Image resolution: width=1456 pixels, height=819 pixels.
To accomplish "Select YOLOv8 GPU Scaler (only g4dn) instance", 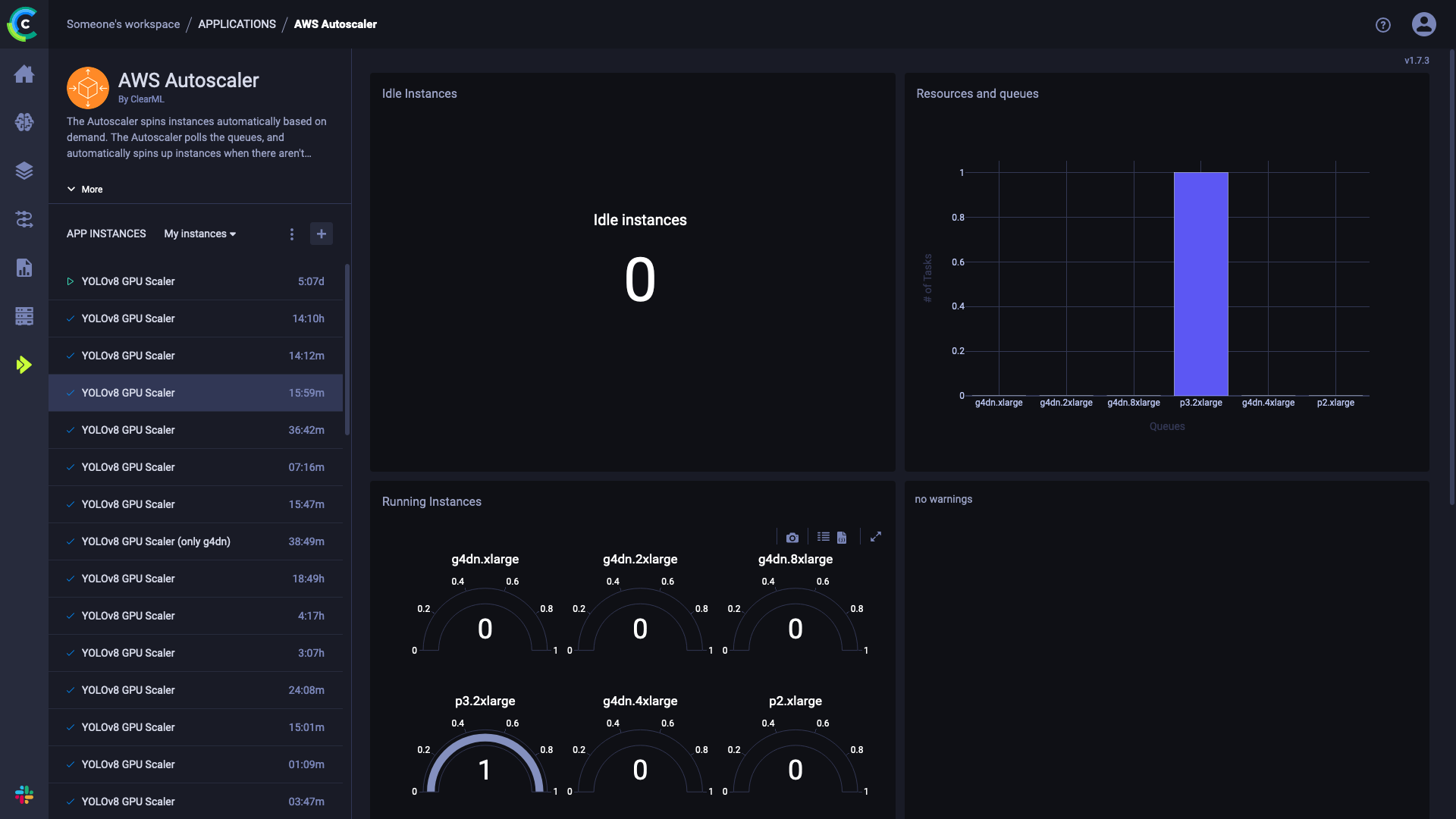I will pyautogui.click(x=196, y=541).
